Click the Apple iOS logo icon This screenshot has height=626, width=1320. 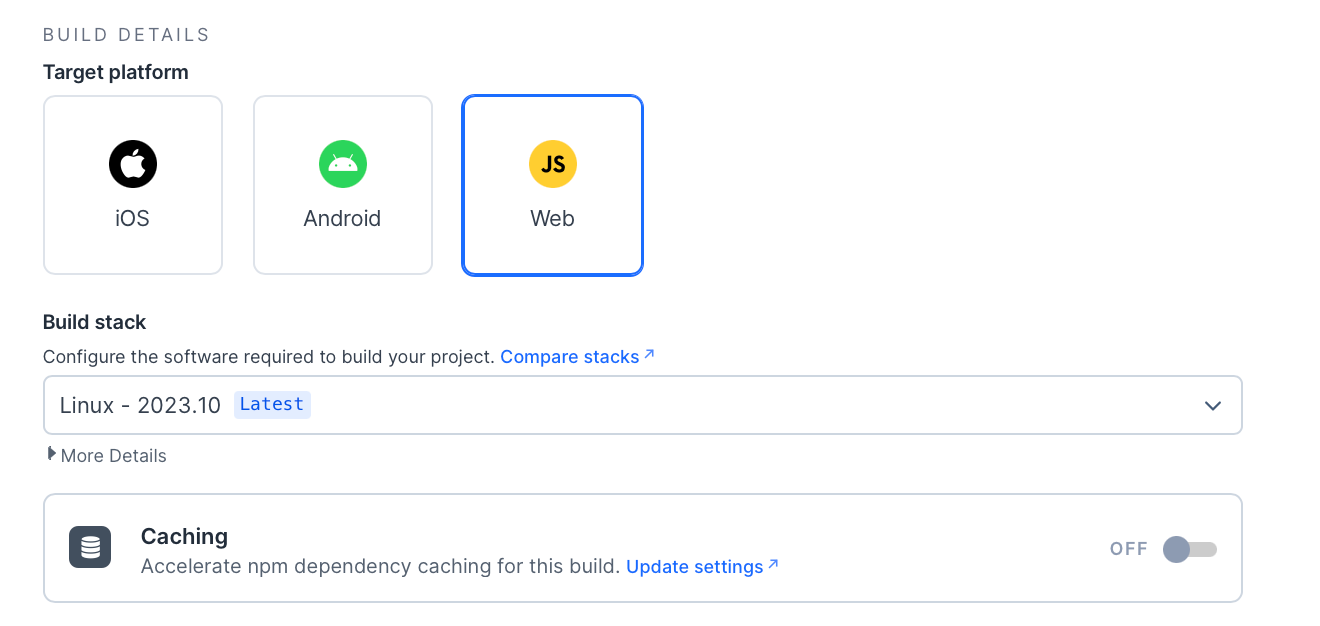[x=133, y=164]
